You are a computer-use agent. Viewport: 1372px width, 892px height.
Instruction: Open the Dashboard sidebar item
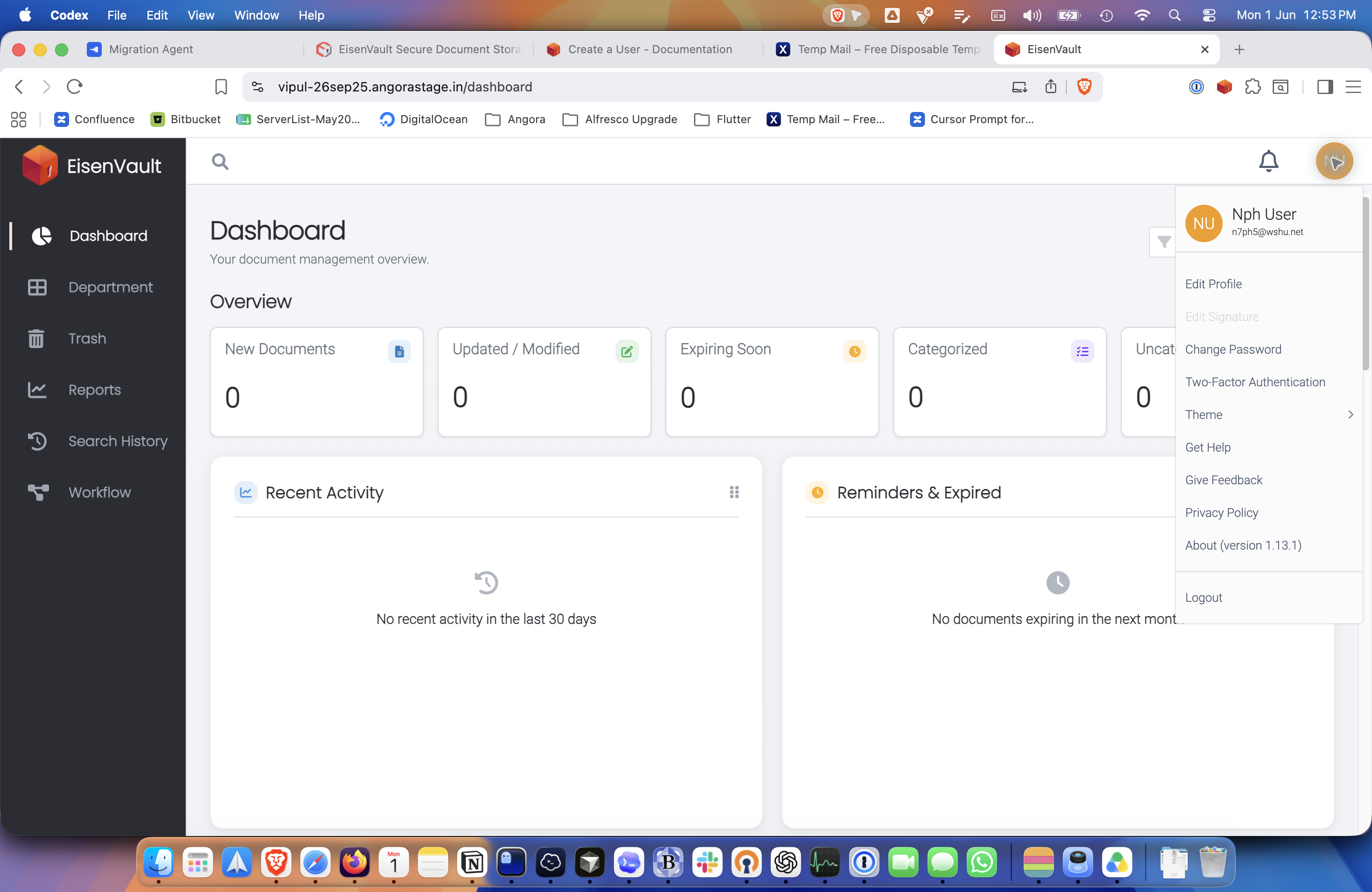(x=92, y=236)
